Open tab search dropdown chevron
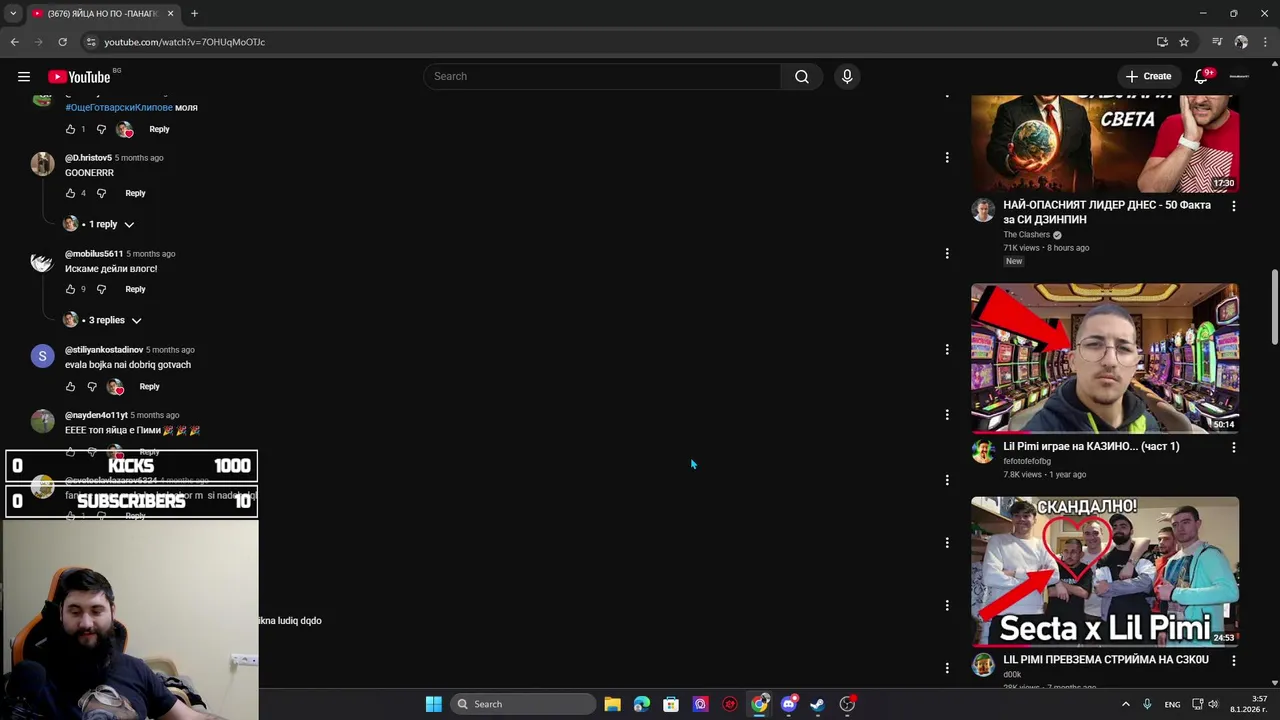This screenshot has height=720, width=1280. tap(13, 14)
